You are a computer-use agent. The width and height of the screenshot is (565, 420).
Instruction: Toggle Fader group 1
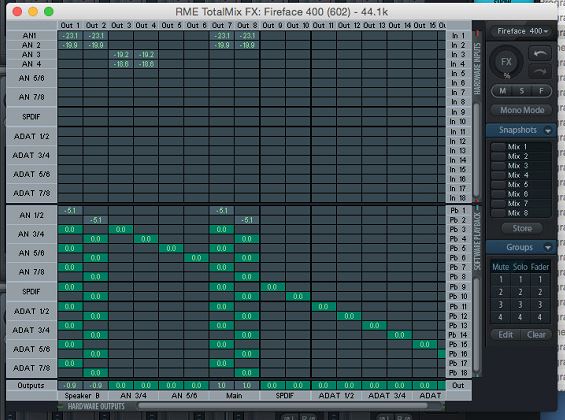pyautogui.click(x=540, y=280)
